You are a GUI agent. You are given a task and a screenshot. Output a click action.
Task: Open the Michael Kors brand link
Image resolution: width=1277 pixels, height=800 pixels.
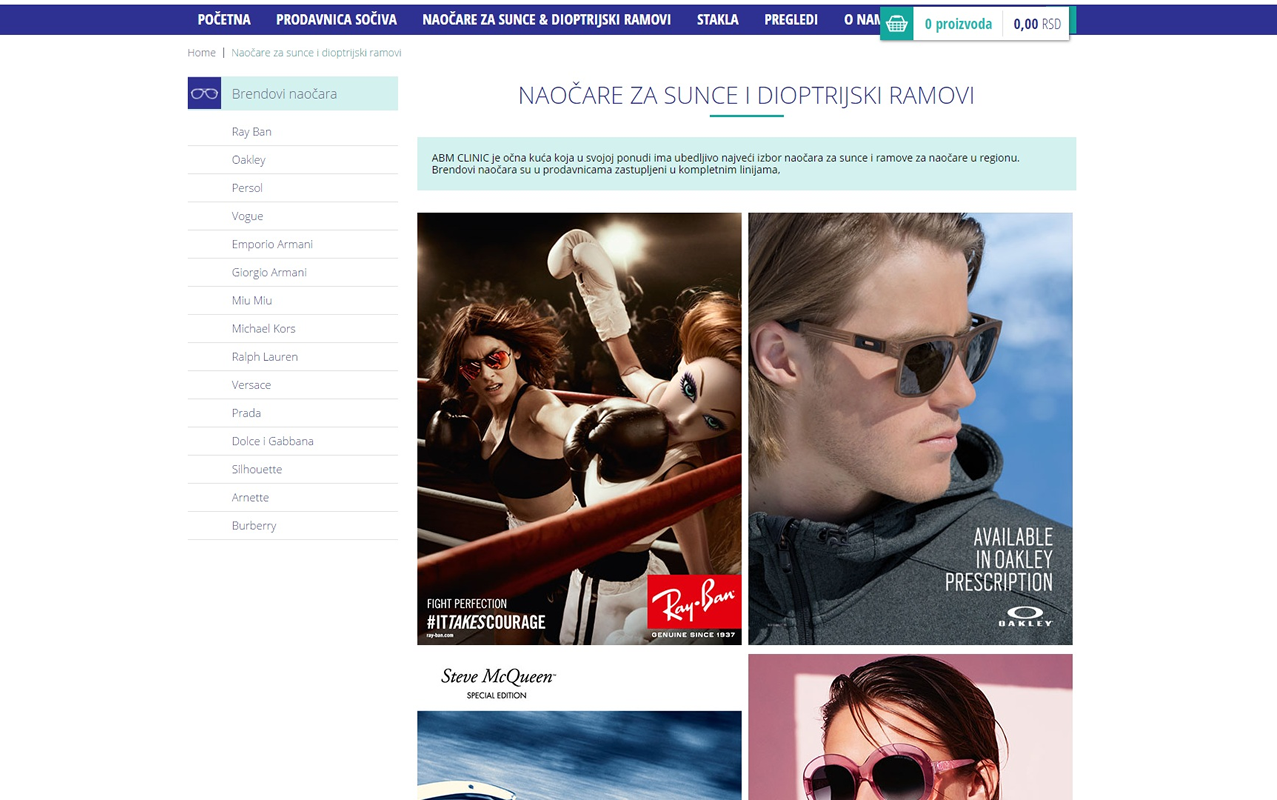(x=263, y=328)
